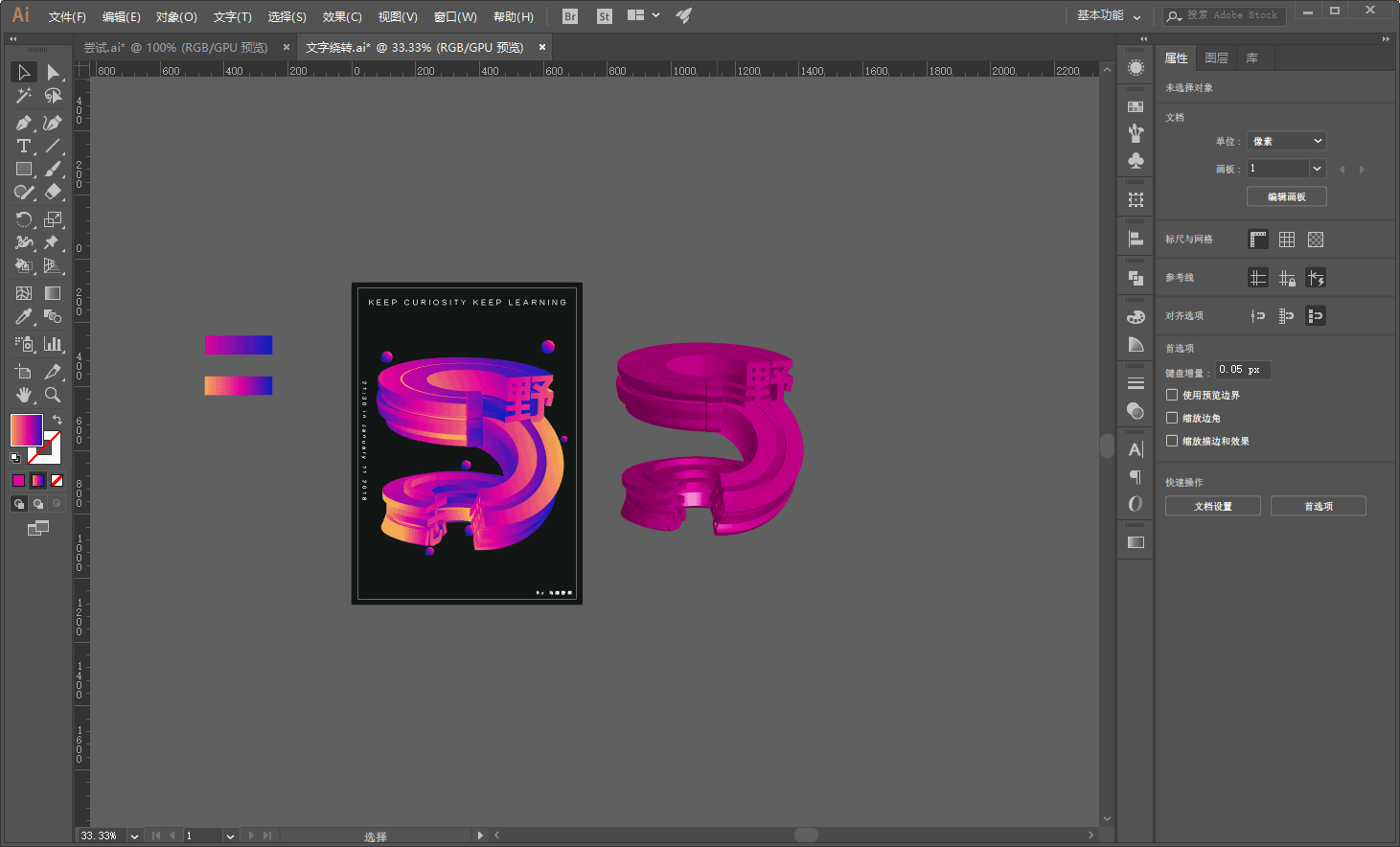Toggle transparency grid button
The image size is (1400, 847).
point(1316,240)
